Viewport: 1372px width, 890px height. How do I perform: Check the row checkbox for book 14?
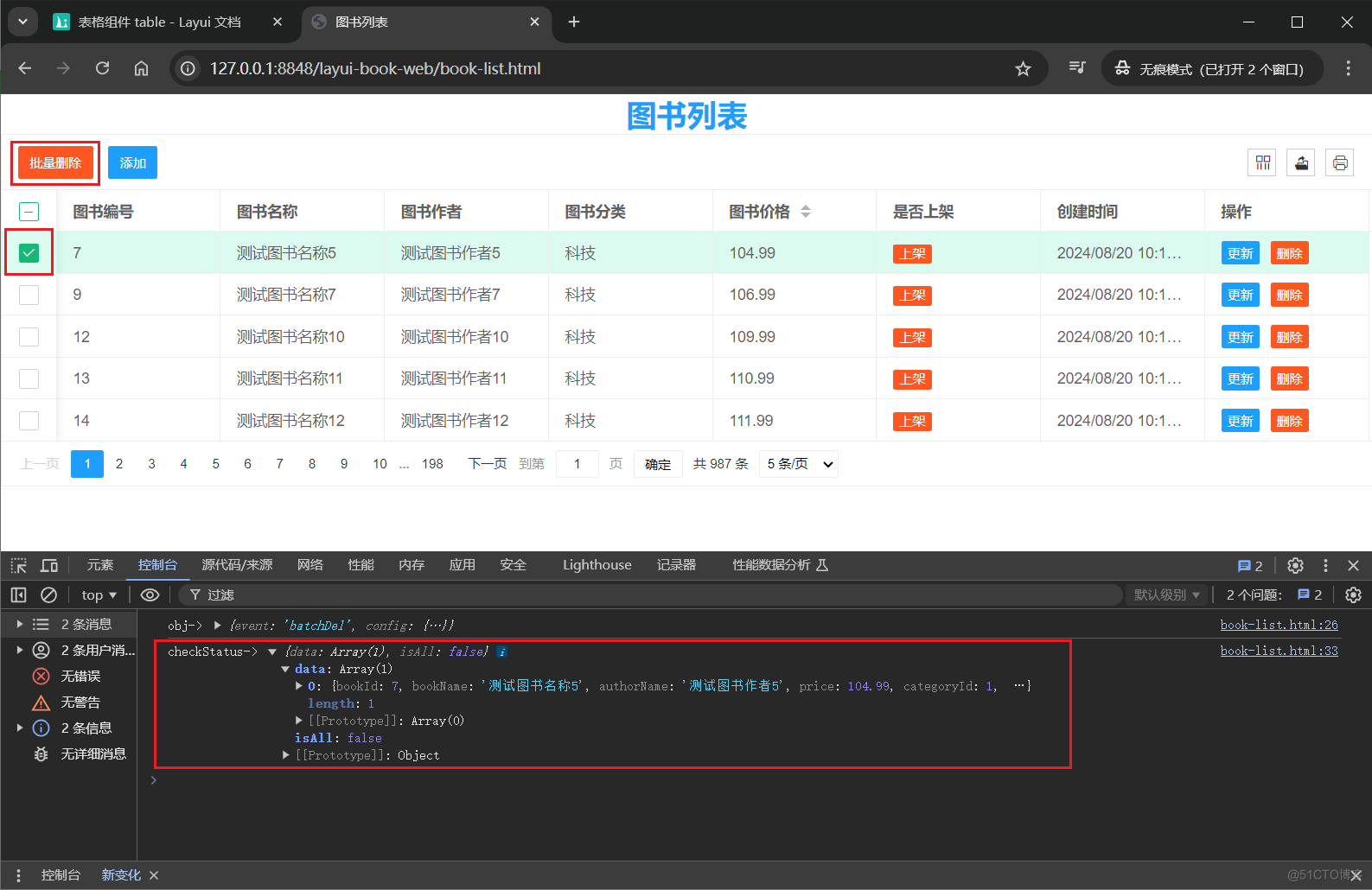[x=29, y=421]
